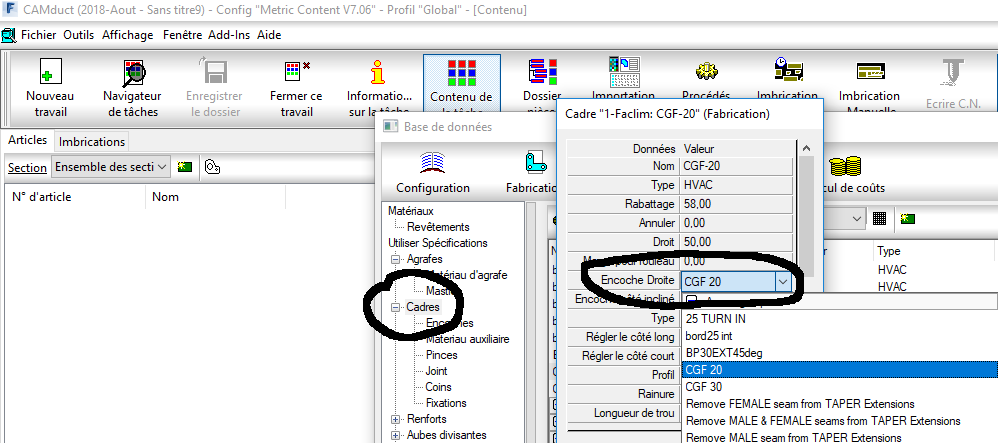Open the Calcul de coûts coins icon
The image size is (998, 443).
pyautogui.click(x=845, y=166)
